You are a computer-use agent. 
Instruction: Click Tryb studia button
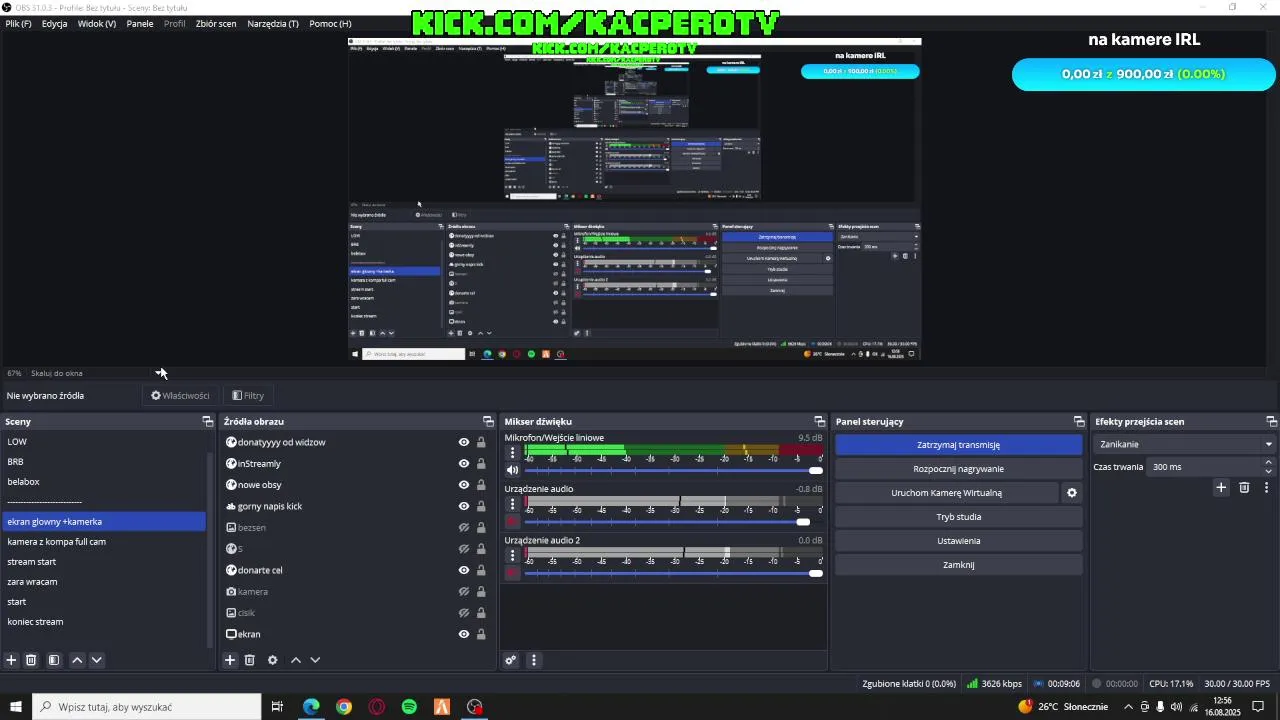(958, 517)
